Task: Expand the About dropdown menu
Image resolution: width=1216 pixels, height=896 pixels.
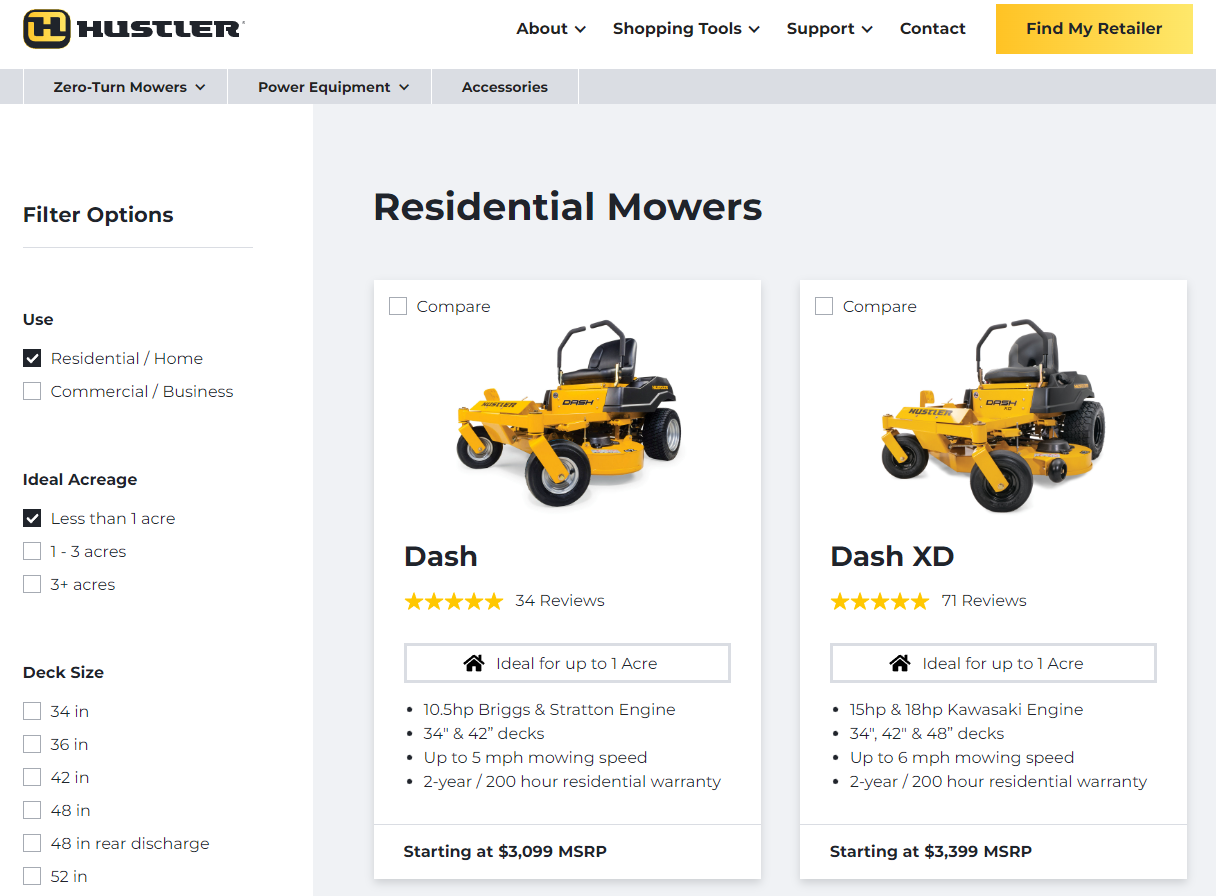Action: pos(551,29)
